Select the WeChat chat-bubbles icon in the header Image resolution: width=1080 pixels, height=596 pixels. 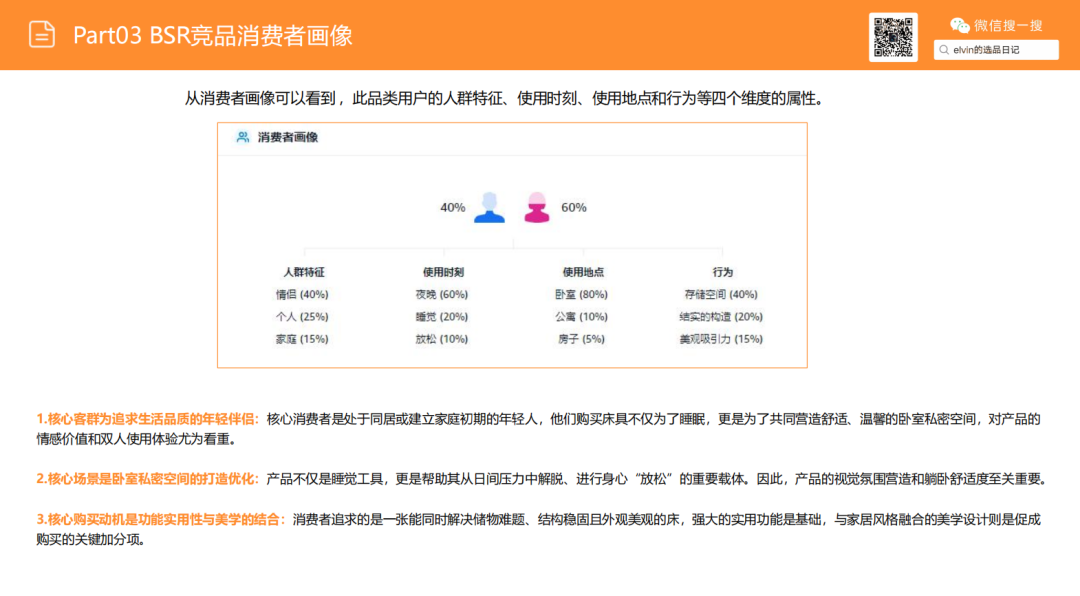957,26
